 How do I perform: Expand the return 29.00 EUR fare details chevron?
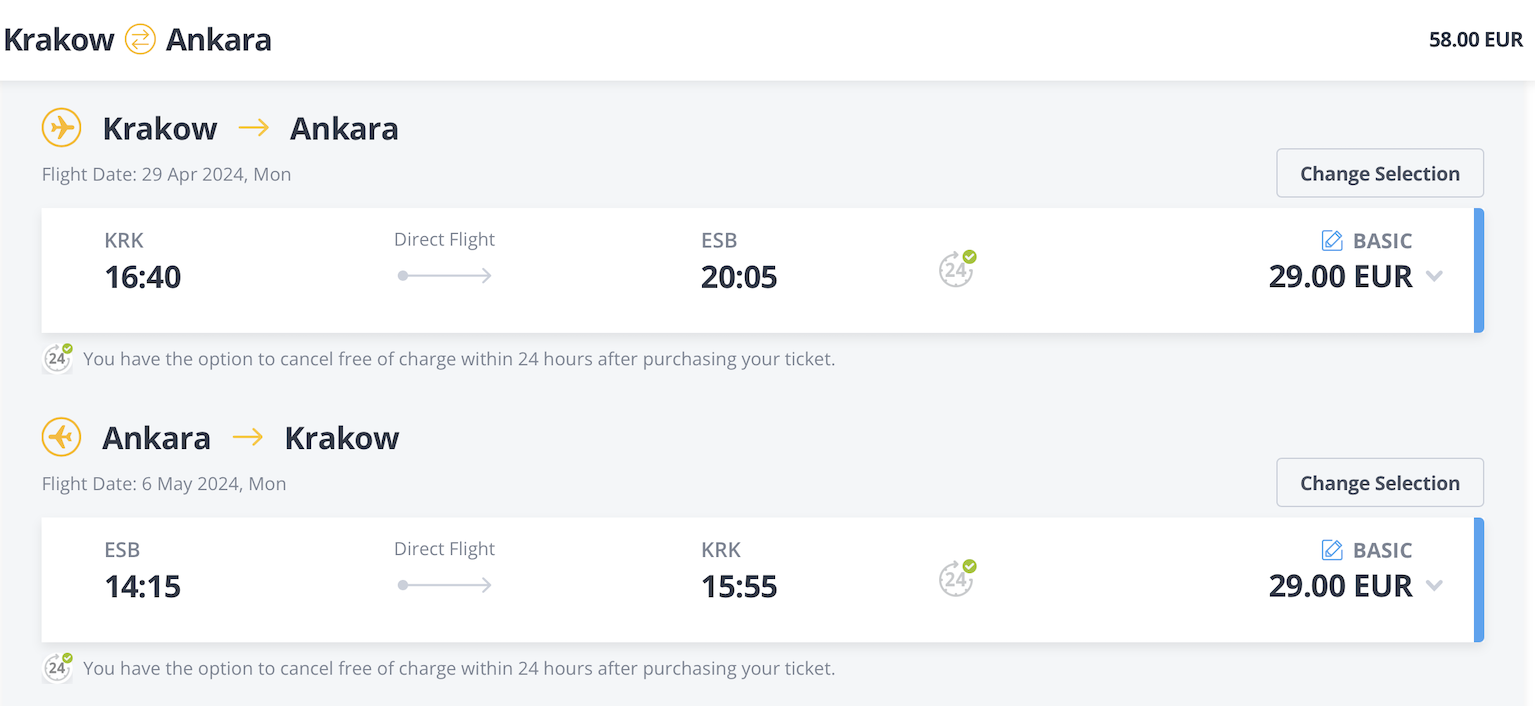(1434, 585)
